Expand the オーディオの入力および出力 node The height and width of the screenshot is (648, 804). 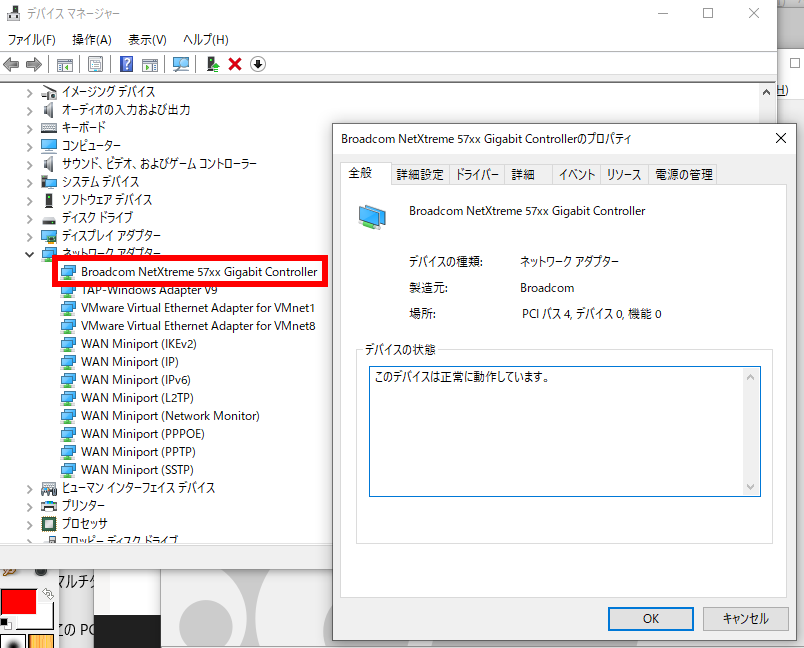30,111
